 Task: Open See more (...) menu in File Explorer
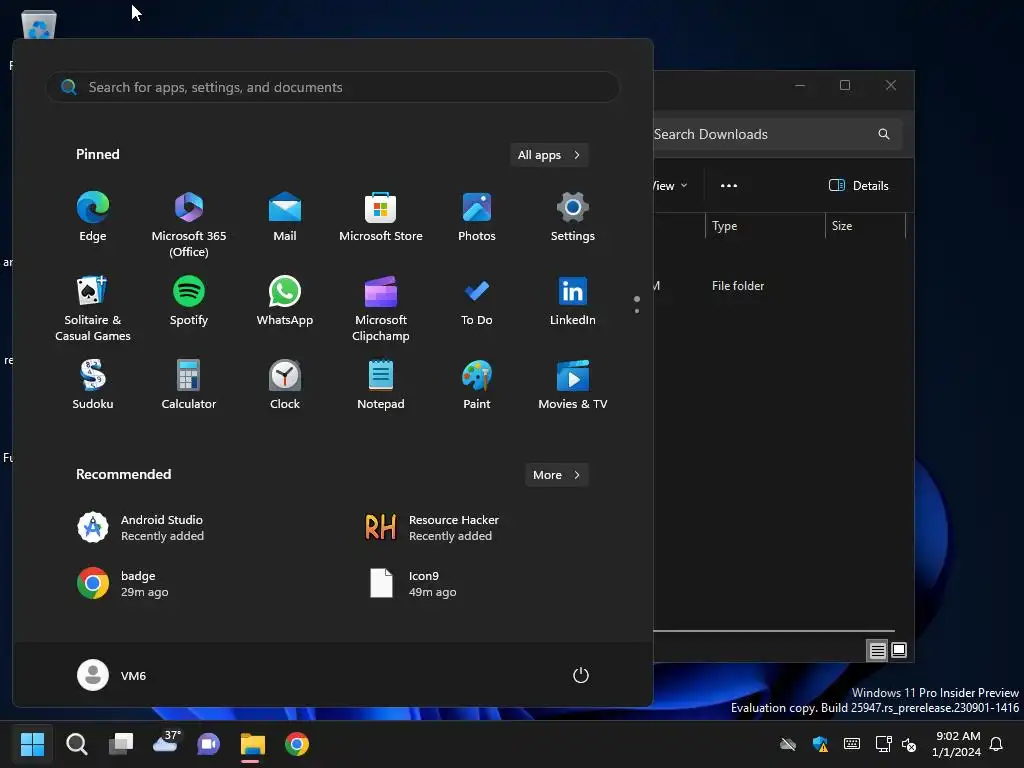coord(729,186)
